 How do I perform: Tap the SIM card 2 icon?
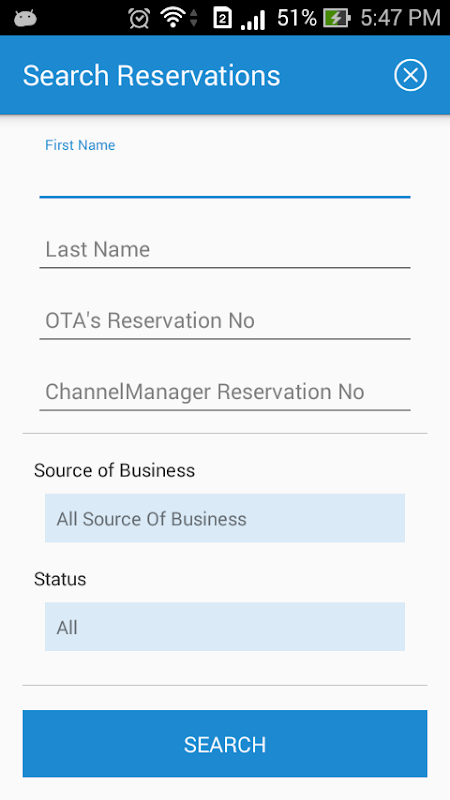coord(222,18)
